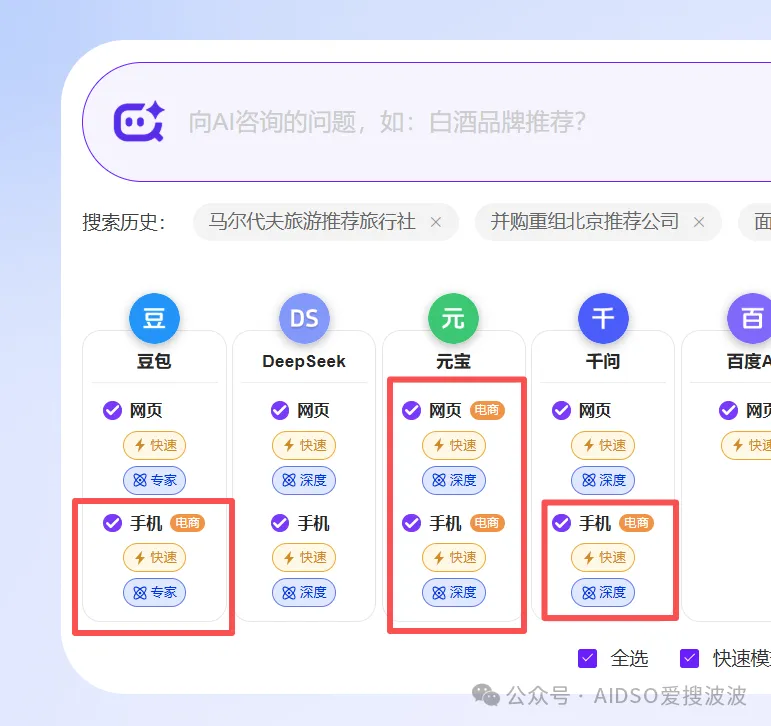Screen dimensions: 771x726
Task: Select 深度 mode for DeepSeek 手机
Action: 304,592
